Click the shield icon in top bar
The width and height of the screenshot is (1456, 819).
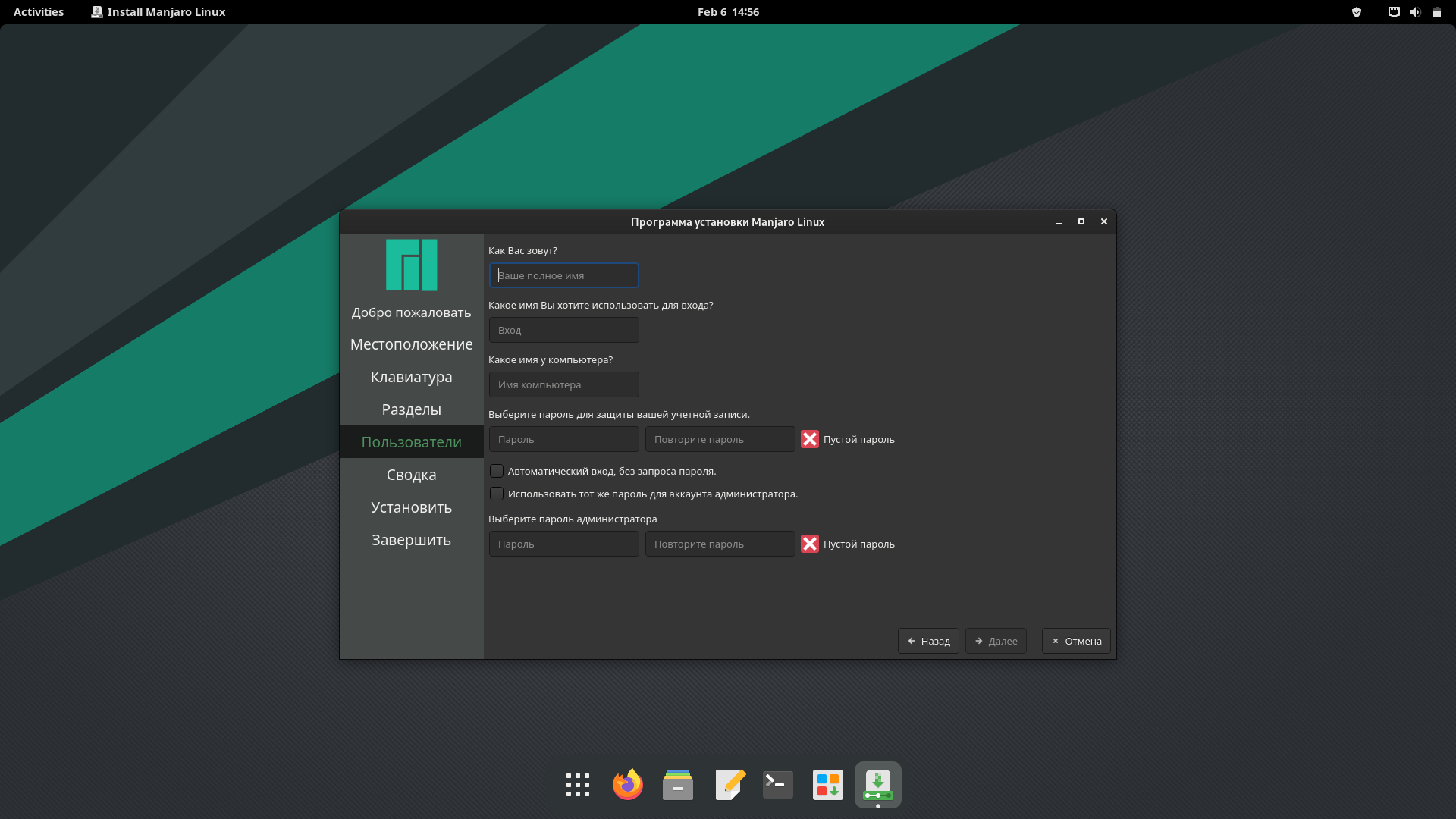tap(1357, 12)
